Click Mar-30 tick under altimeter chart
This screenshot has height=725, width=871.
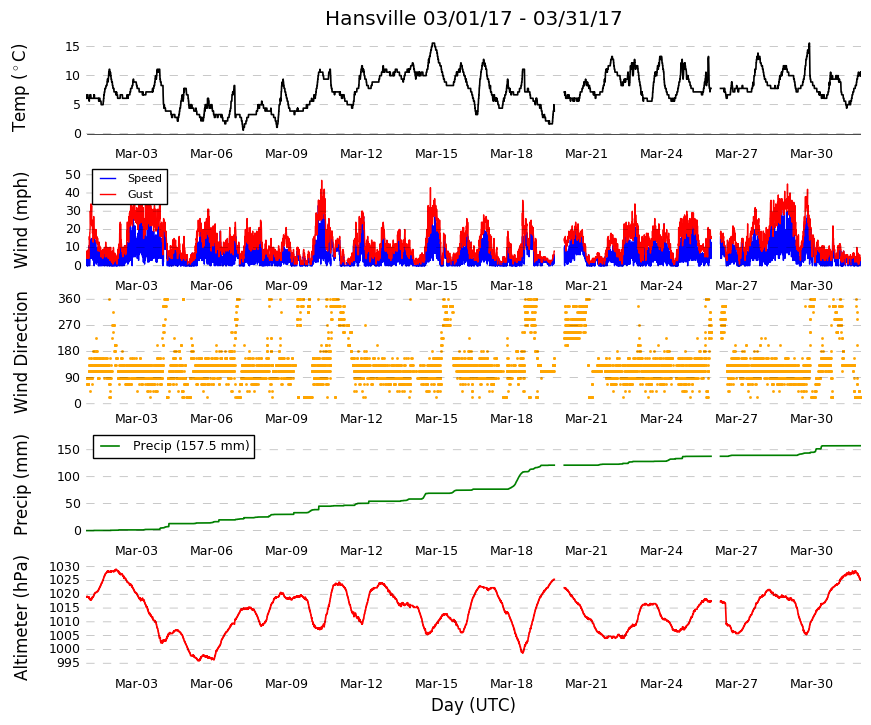(x=811, y=684)
